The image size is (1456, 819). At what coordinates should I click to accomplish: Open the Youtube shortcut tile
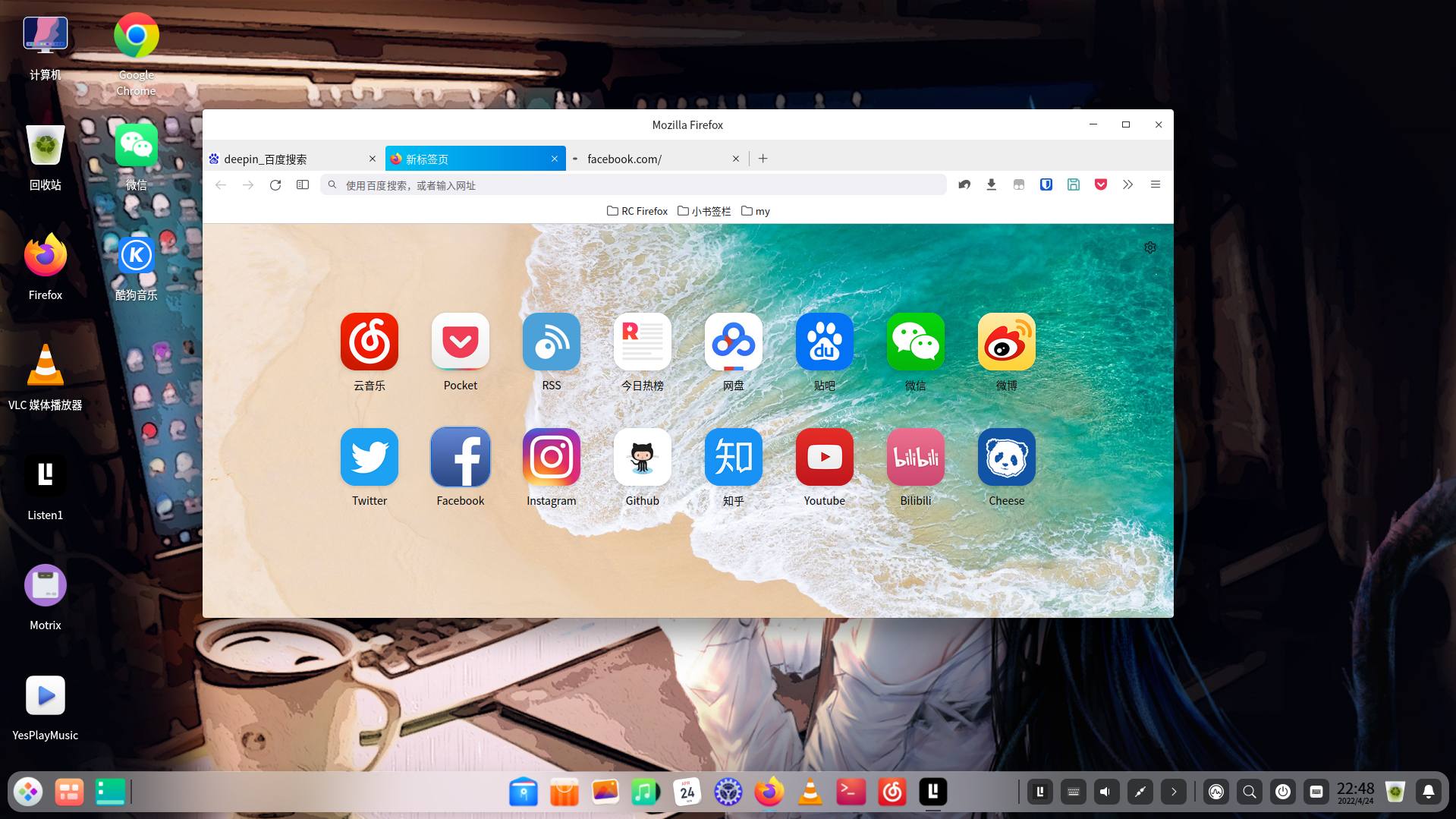tap(825, 457)
